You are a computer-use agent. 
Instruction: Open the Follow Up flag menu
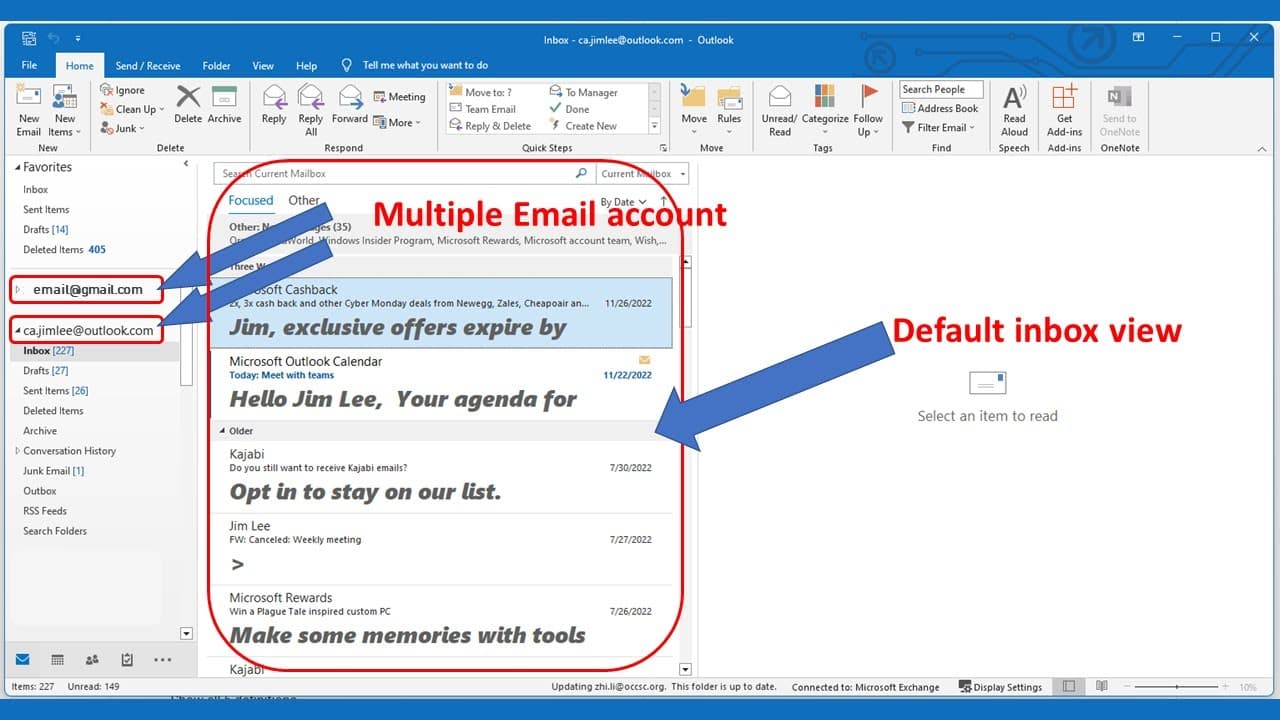868,110
